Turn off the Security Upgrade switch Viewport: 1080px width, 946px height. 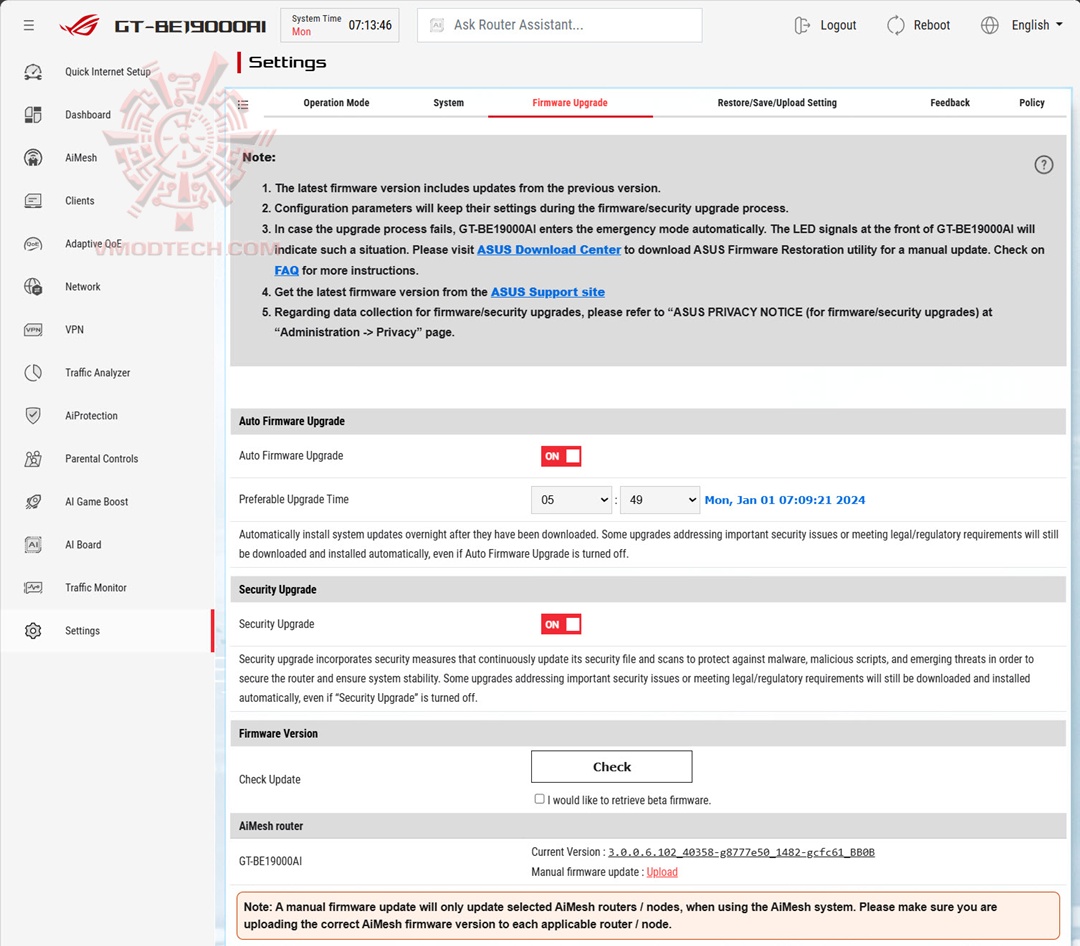[x=561, y=624]
